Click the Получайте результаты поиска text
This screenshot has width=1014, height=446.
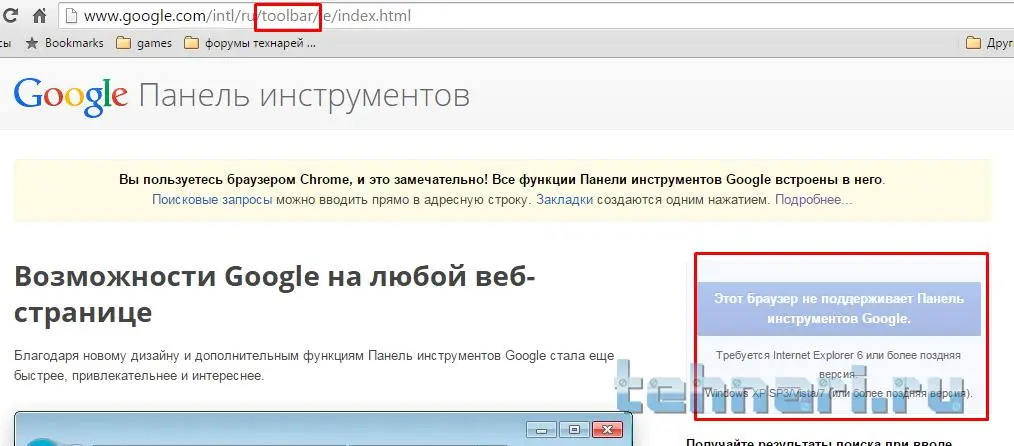pos(818,443)
